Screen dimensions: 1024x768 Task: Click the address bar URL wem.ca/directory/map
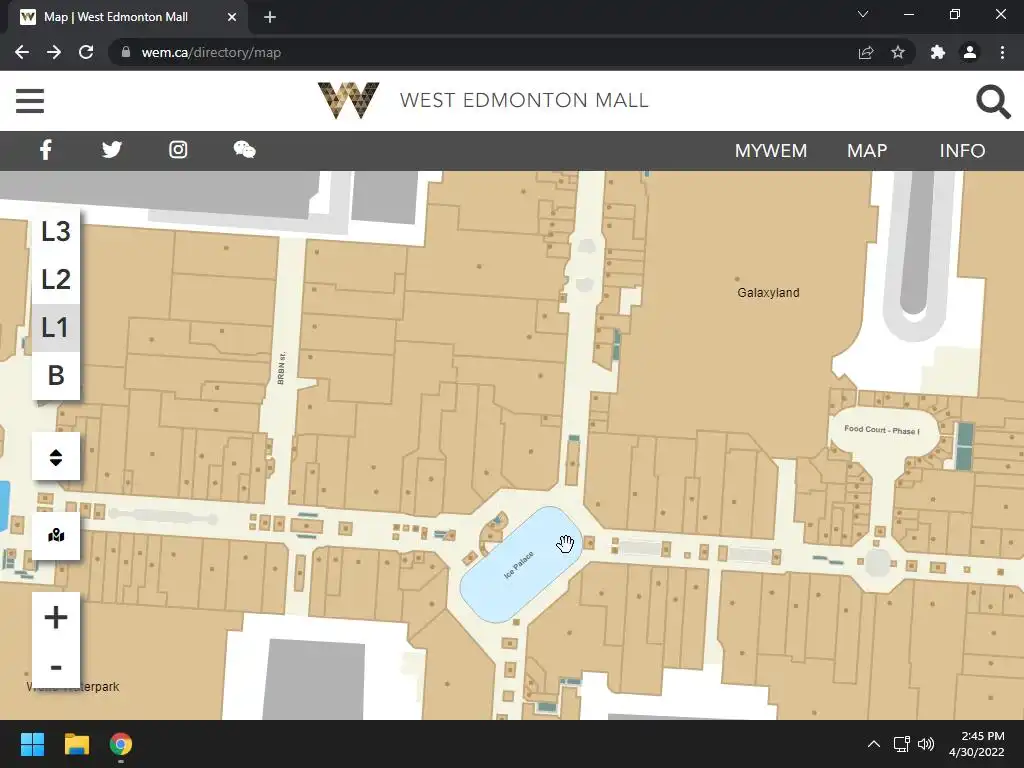[x=211, y=52]
